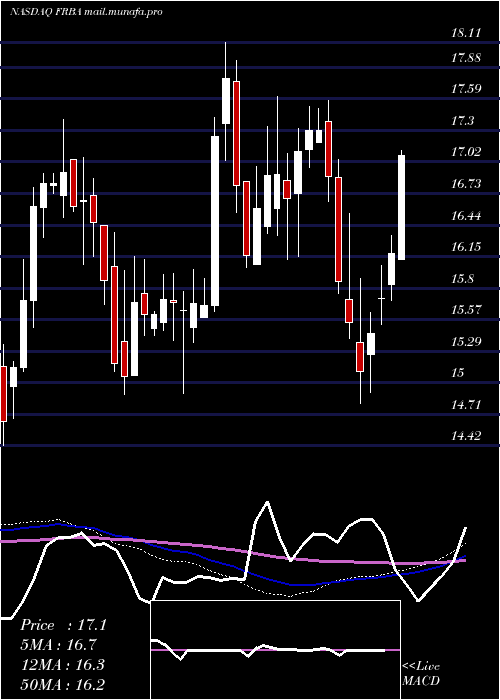Click the last tall white candlestick
Viewport: 500px width, 700px height.
point(402,208)
